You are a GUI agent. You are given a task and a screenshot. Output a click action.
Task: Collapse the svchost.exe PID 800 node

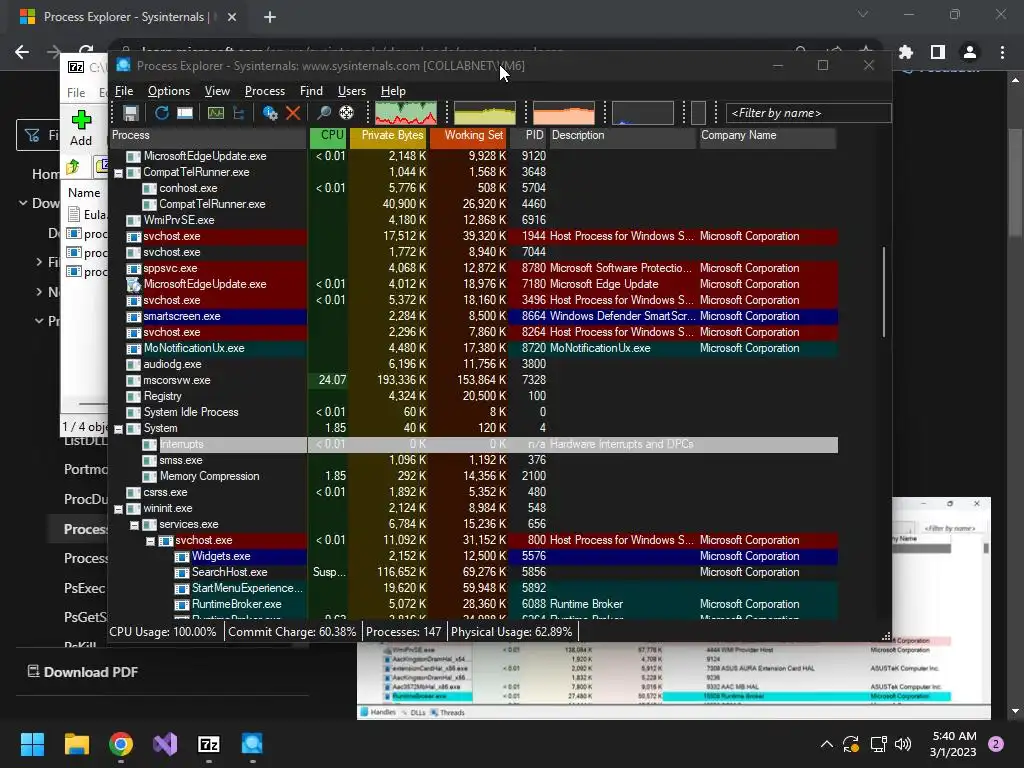(x=151, y=541)
